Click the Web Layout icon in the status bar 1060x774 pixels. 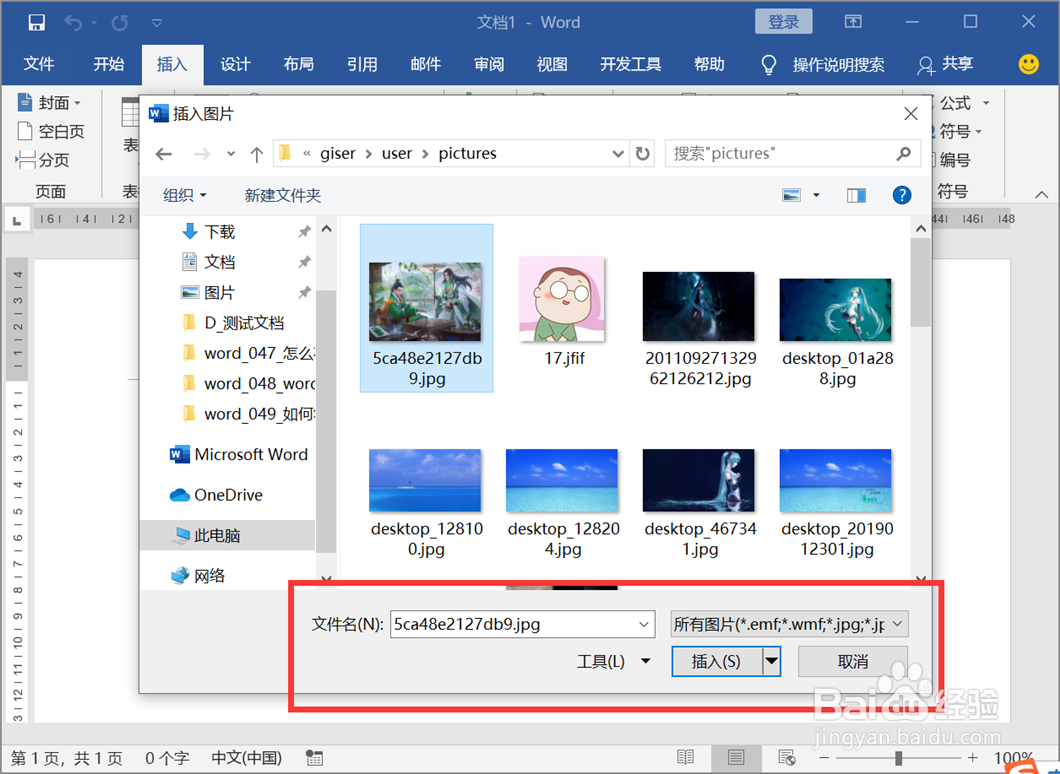(786, 757)
